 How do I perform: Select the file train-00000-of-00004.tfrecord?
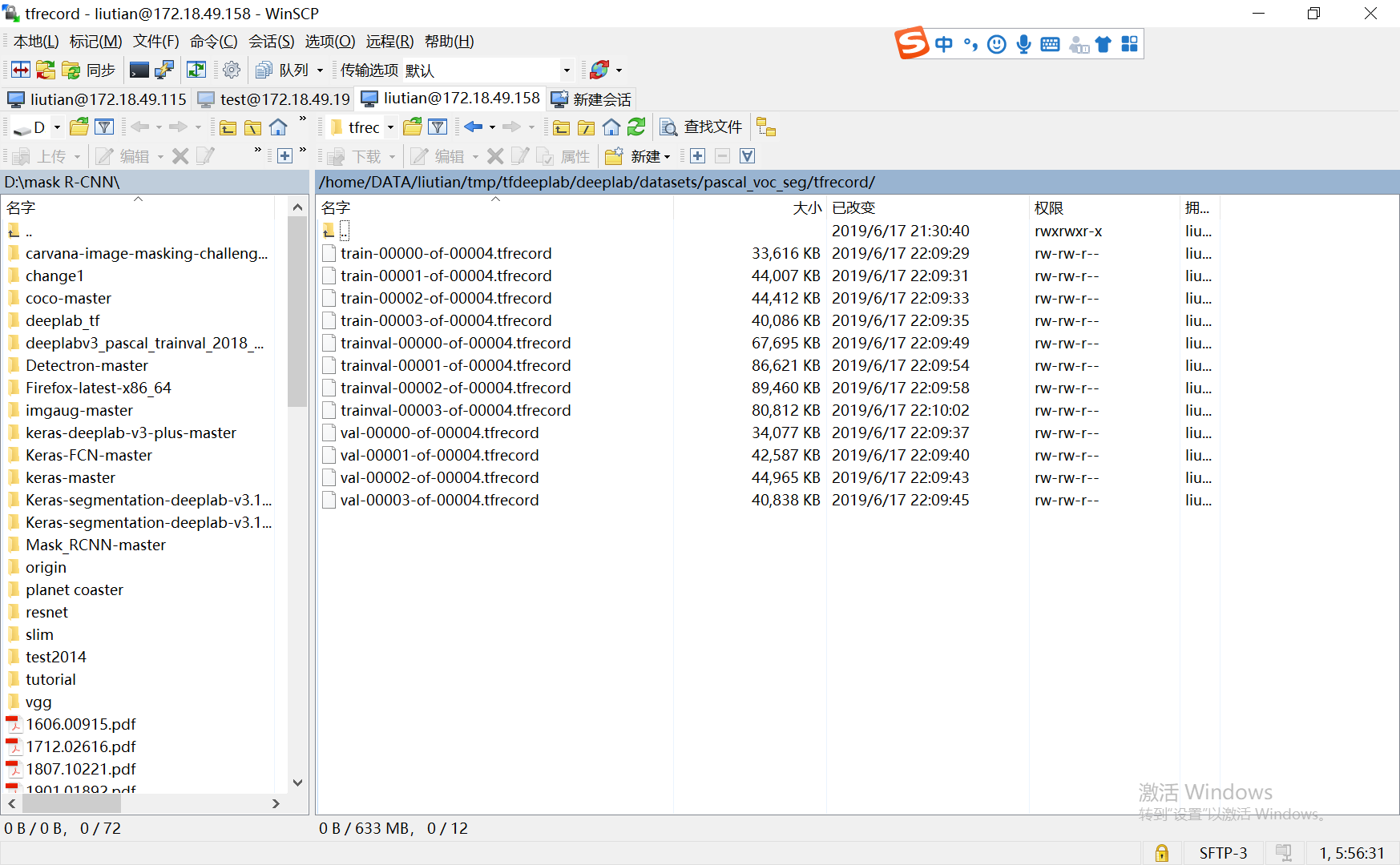pyautogui.click(x=446, y=253)
